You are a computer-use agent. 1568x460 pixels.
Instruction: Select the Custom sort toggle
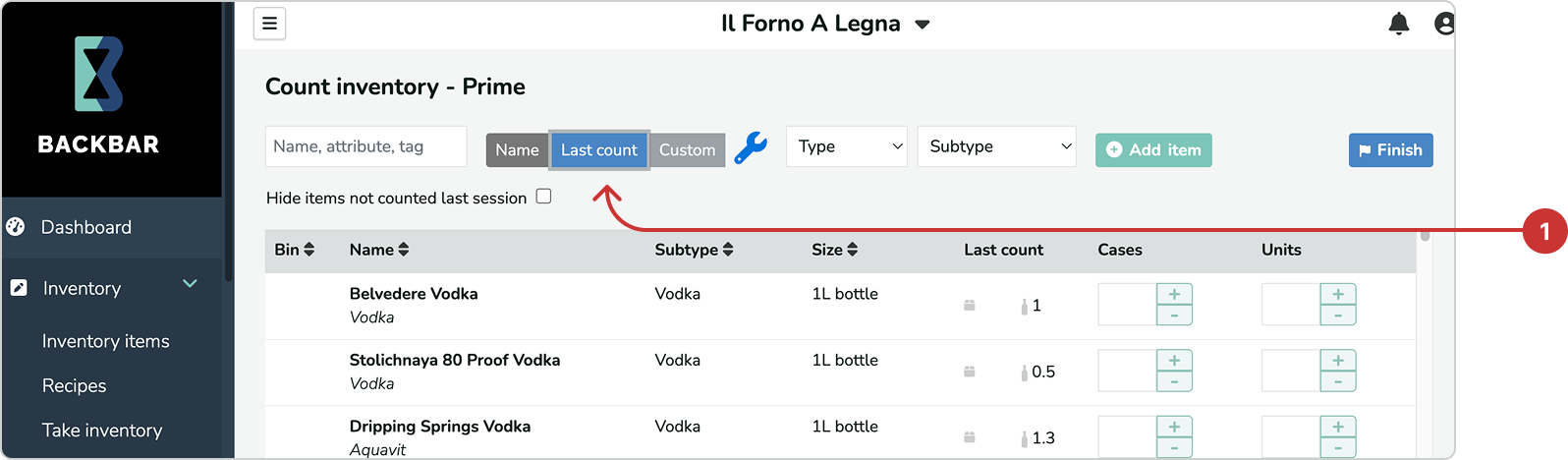point(687,150)
